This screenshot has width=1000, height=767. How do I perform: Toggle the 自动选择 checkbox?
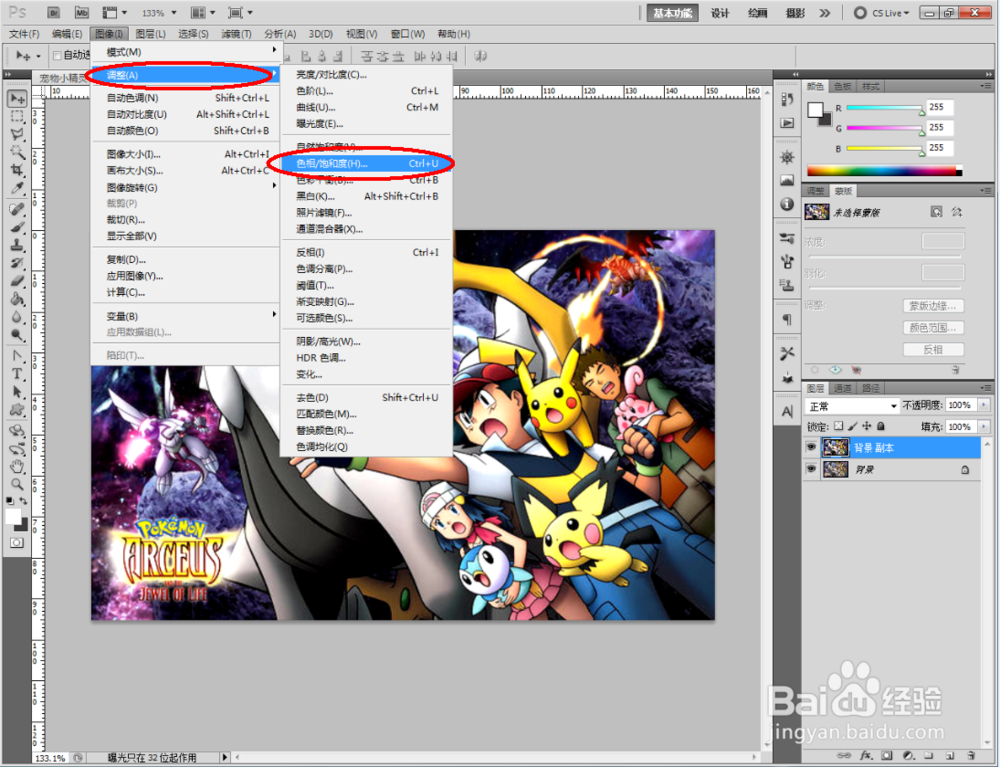click(57, 55)
